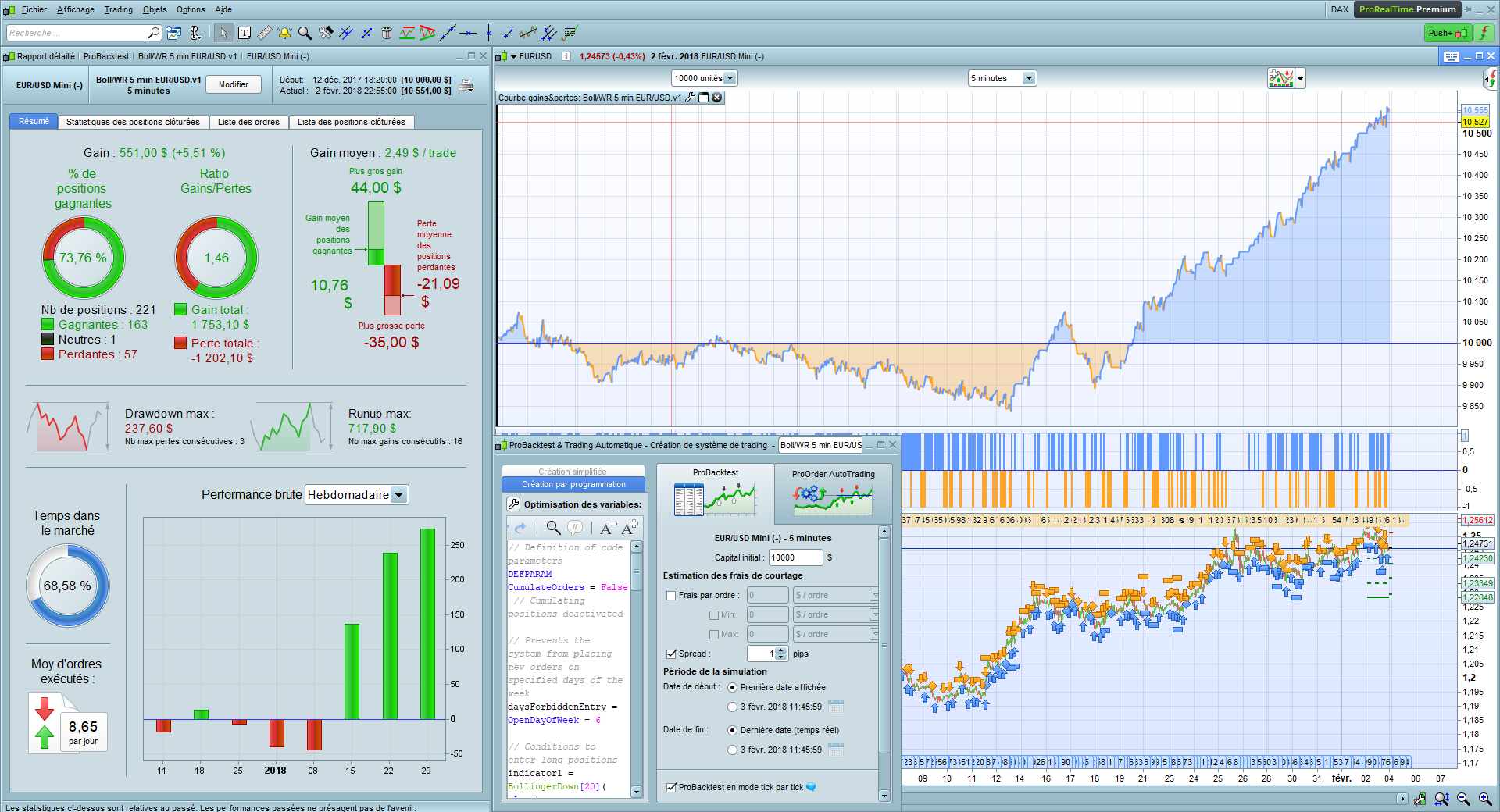Viewport: 1500px width, 812px height.
Task: Open Liste des positions clôturées tab
Action: (x=352, y=122)
